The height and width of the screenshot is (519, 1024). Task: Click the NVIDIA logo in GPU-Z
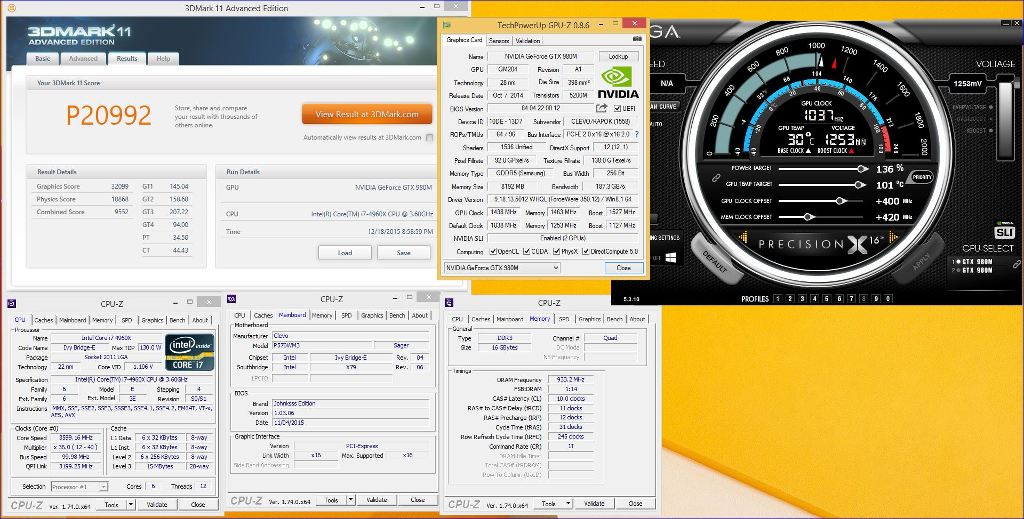618,82
